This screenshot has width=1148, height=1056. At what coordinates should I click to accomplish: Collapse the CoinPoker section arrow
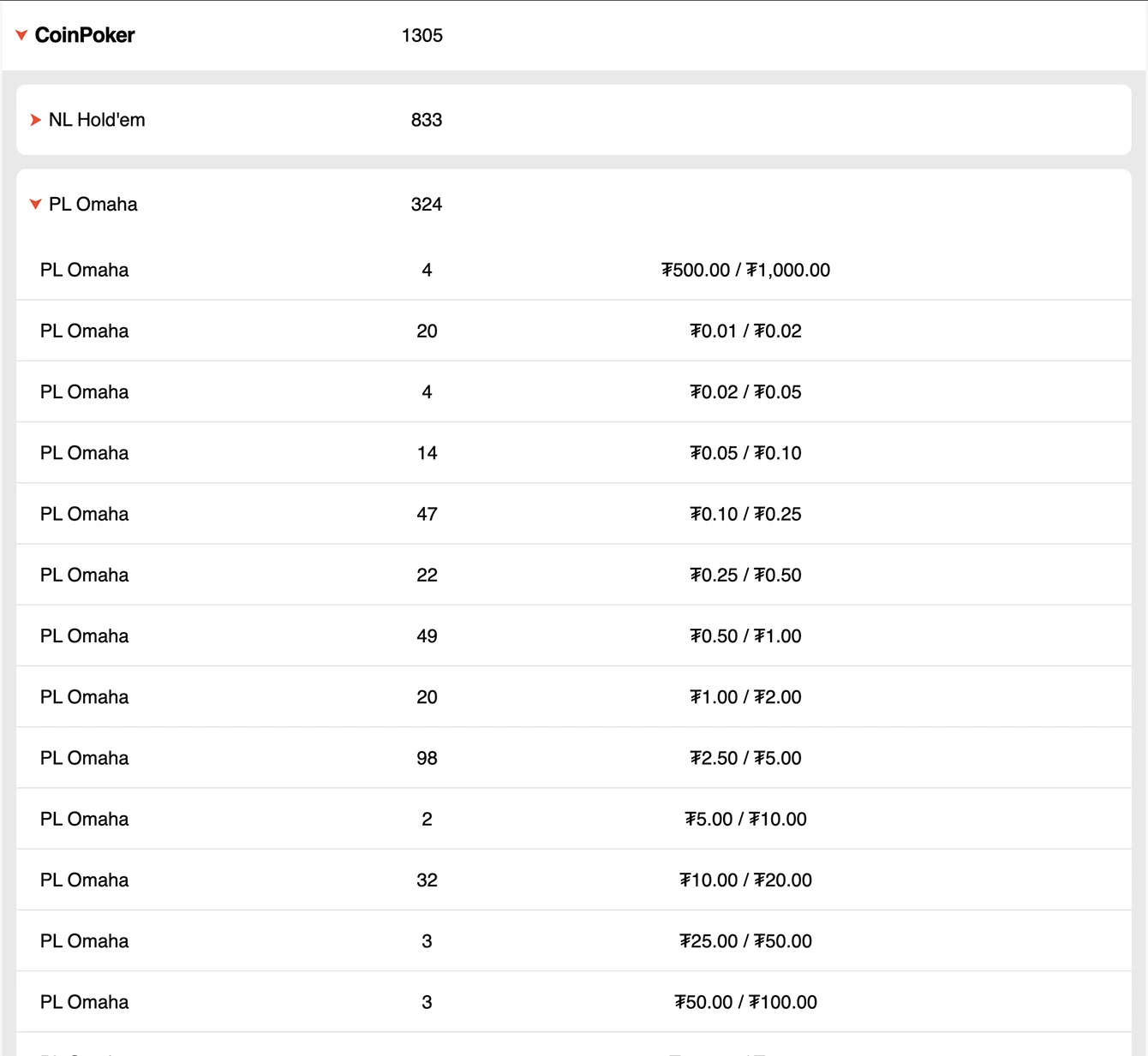click(x=21, y=35)
